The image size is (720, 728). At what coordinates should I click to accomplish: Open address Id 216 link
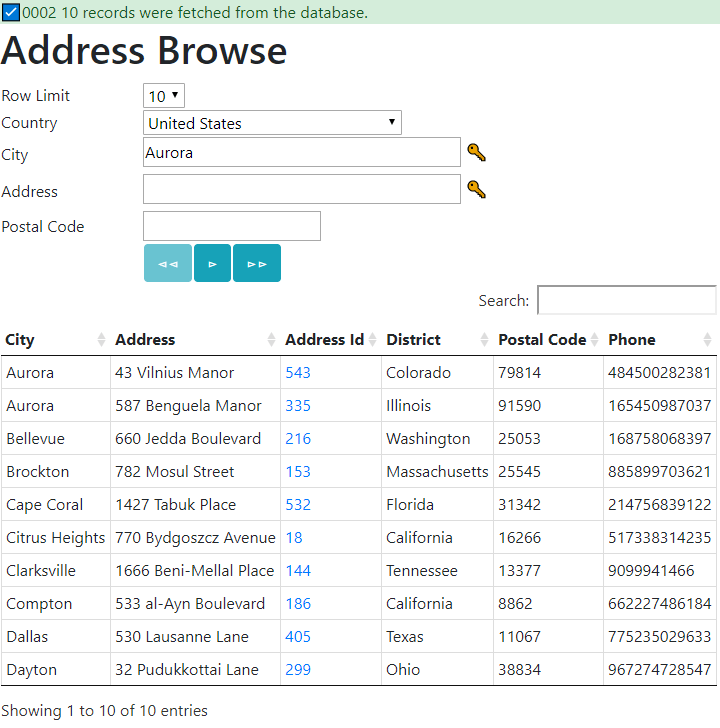tap(298, 439)
